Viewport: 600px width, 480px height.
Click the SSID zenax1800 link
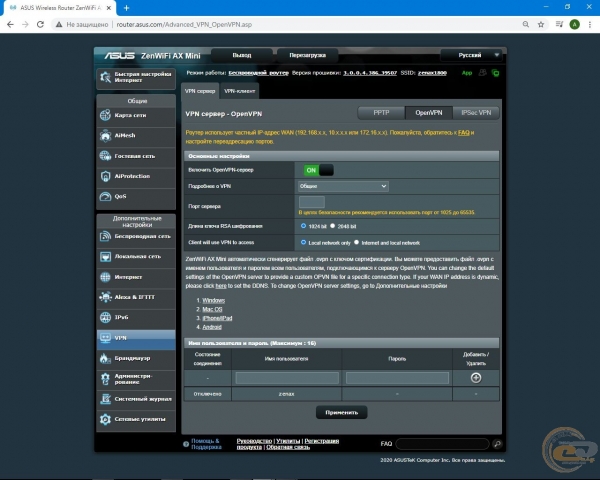point(432,73)
